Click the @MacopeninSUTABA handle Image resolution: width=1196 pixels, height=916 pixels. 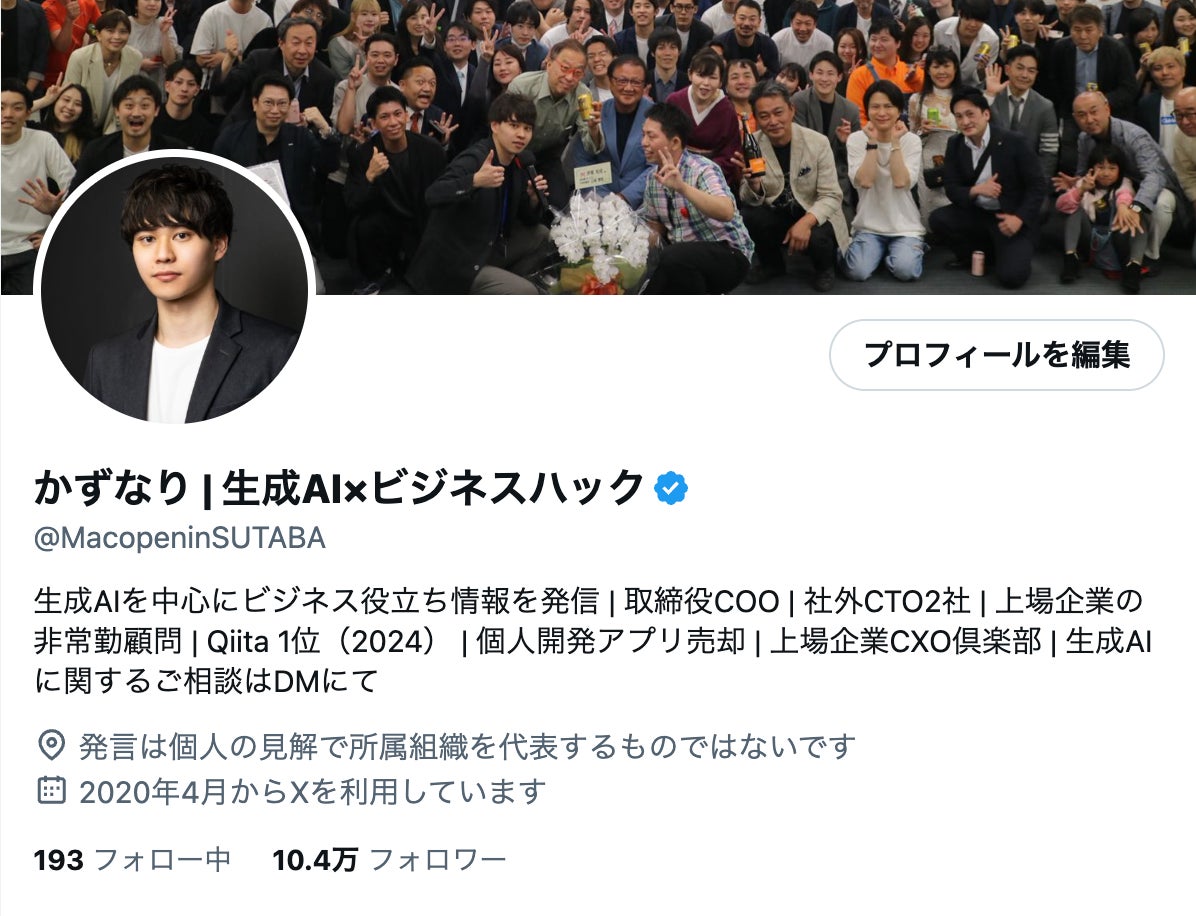click(x=180, y=538)
